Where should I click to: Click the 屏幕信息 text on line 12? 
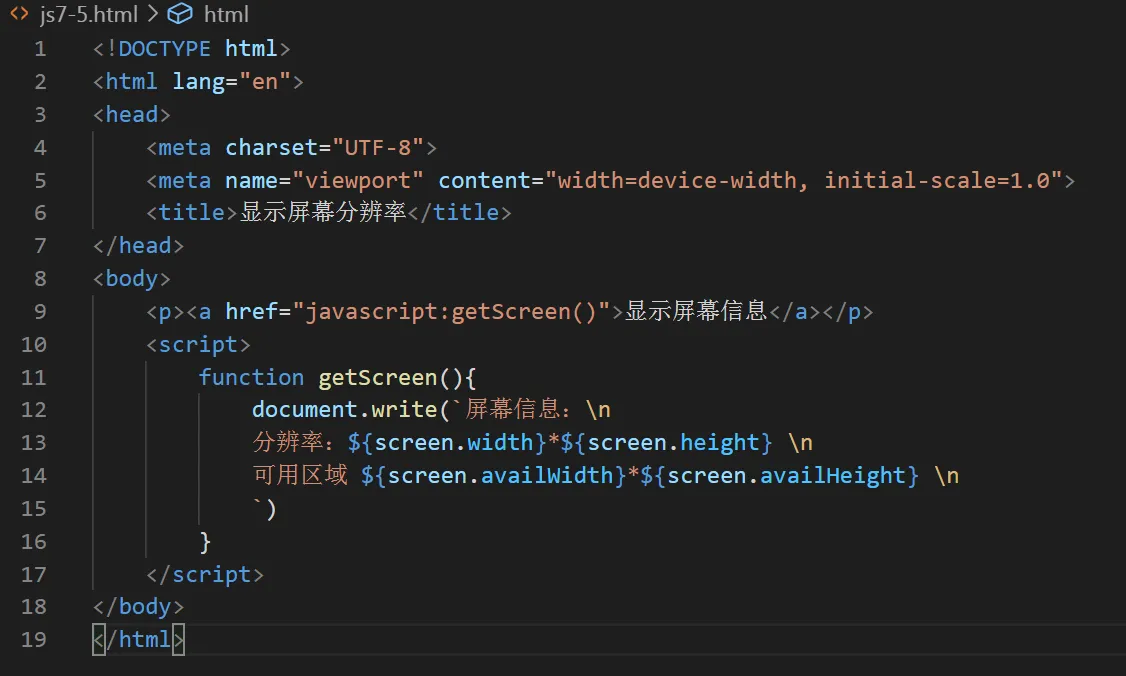tap(513, 409)
